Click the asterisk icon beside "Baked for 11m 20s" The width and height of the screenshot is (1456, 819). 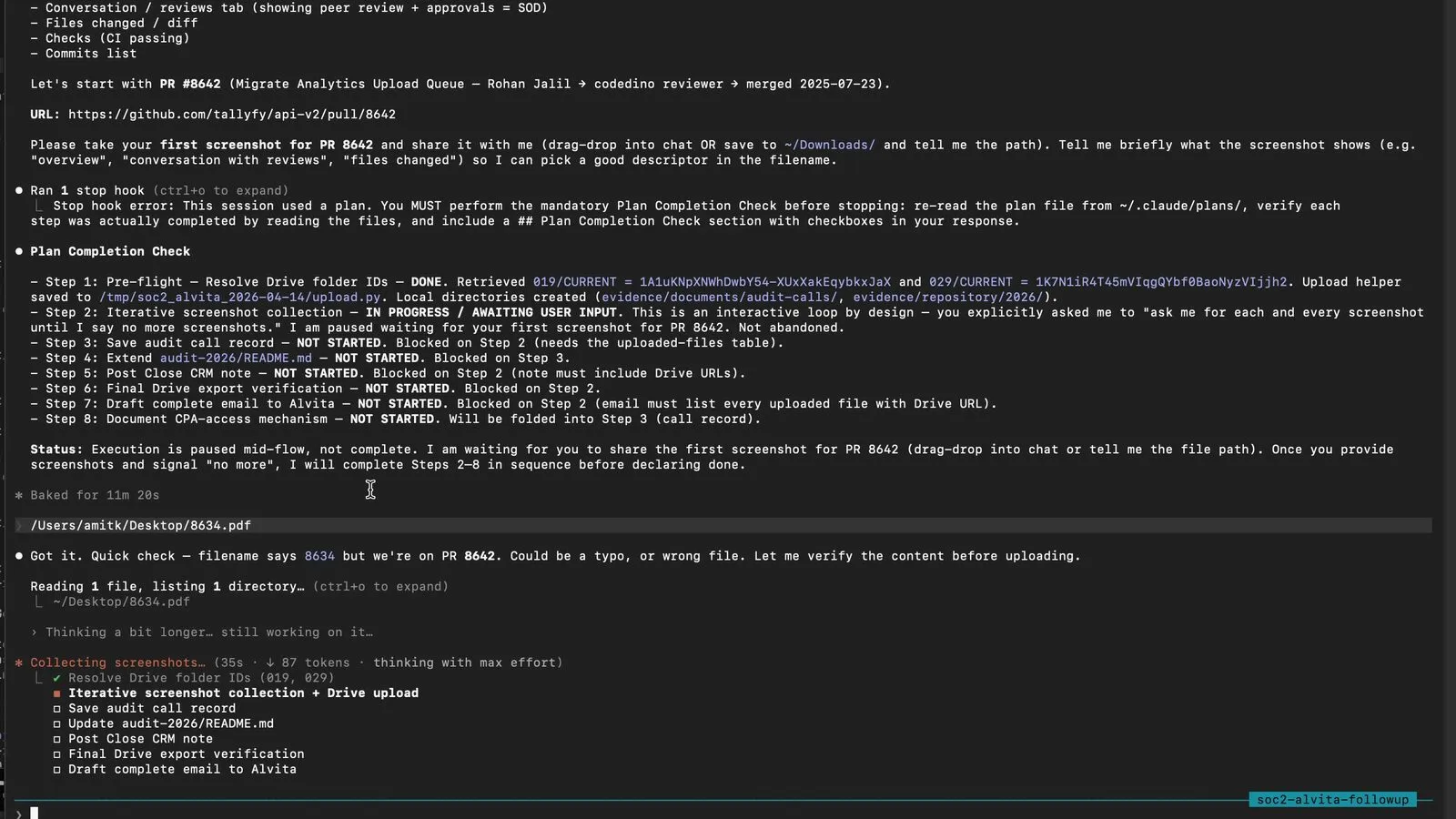click(x=18, y=495)
